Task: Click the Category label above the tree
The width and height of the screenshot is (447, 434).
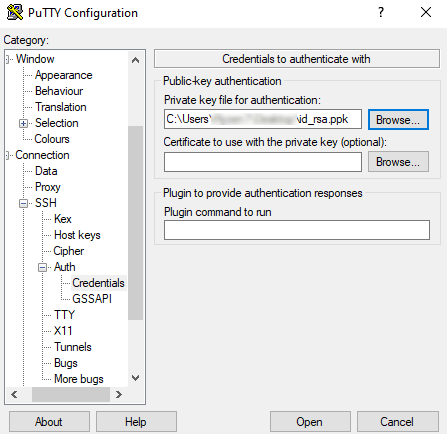Action: [26, 40]
